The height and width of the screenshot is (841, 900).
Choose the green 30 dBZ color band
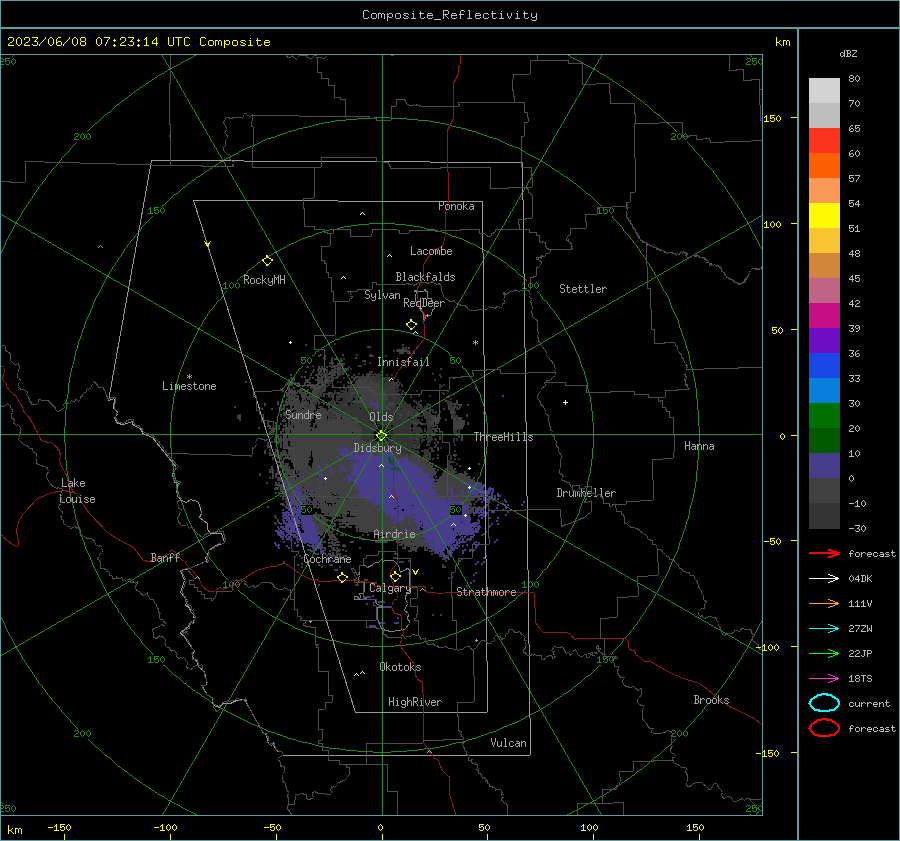[x=824, y=416]
